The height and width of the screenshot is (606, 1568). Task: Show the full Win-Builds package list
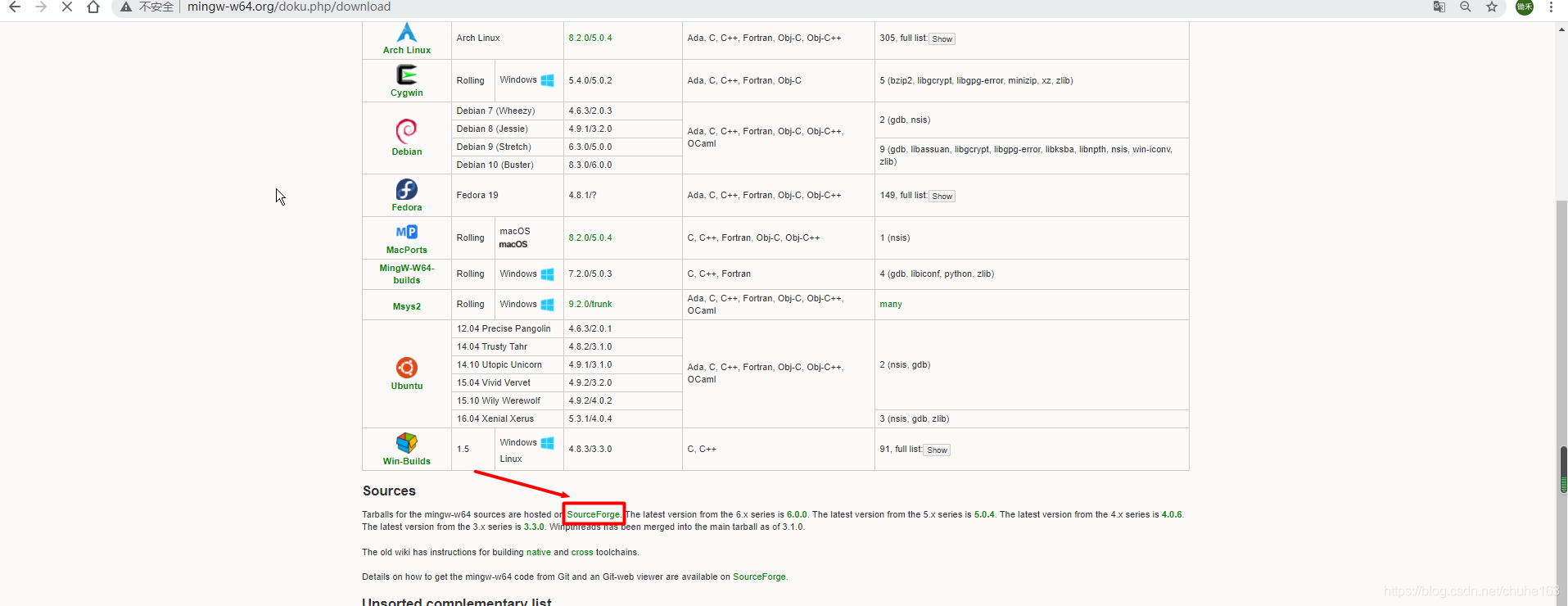point(938,450)
